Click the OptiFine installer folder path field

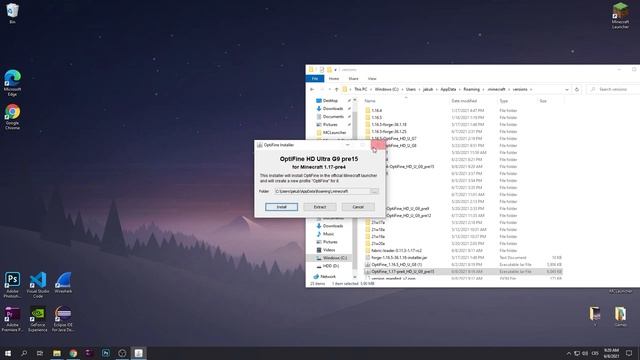click(322, 191)
